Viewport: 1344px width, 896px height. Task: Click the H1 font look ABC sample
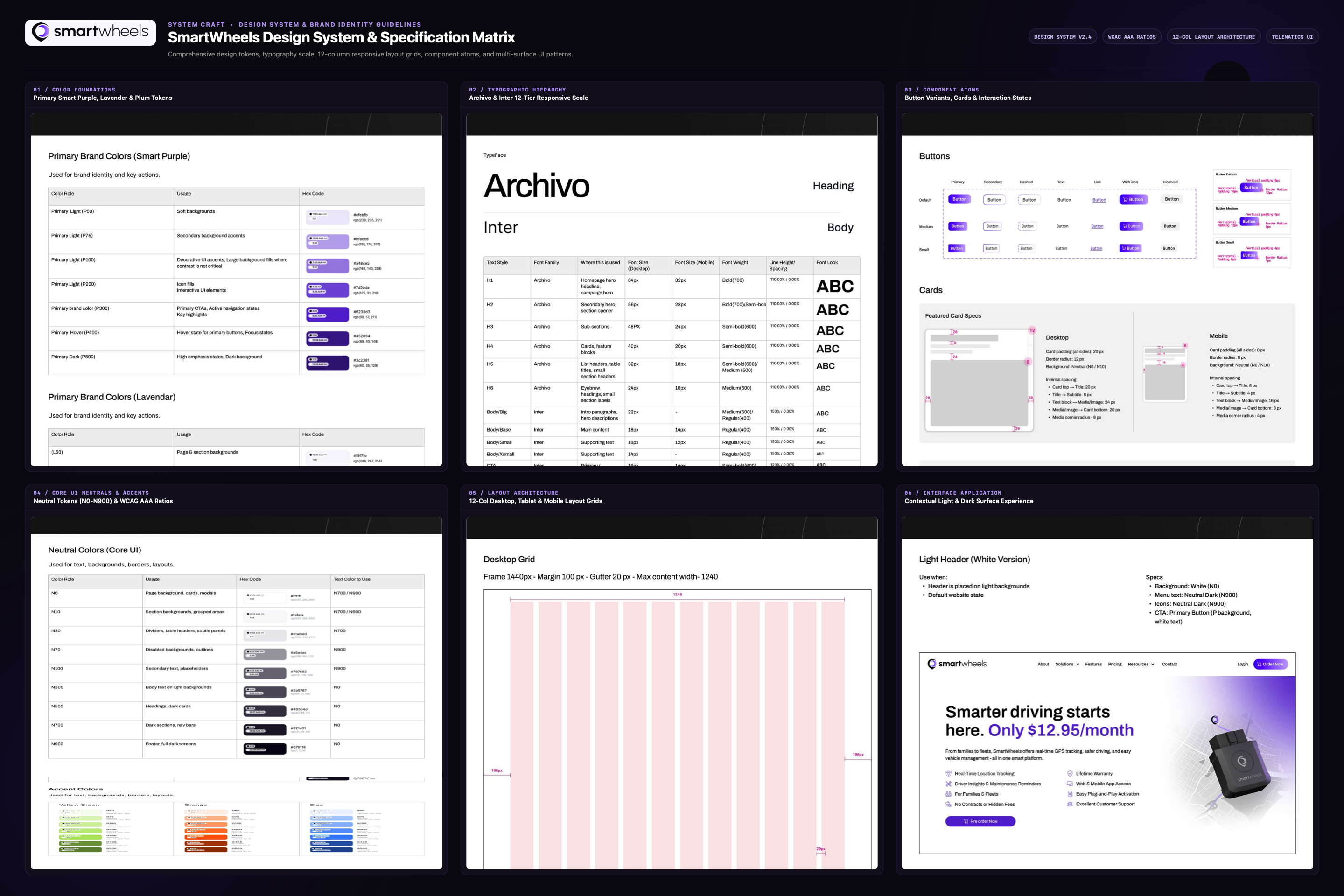[x=835, y=286]
